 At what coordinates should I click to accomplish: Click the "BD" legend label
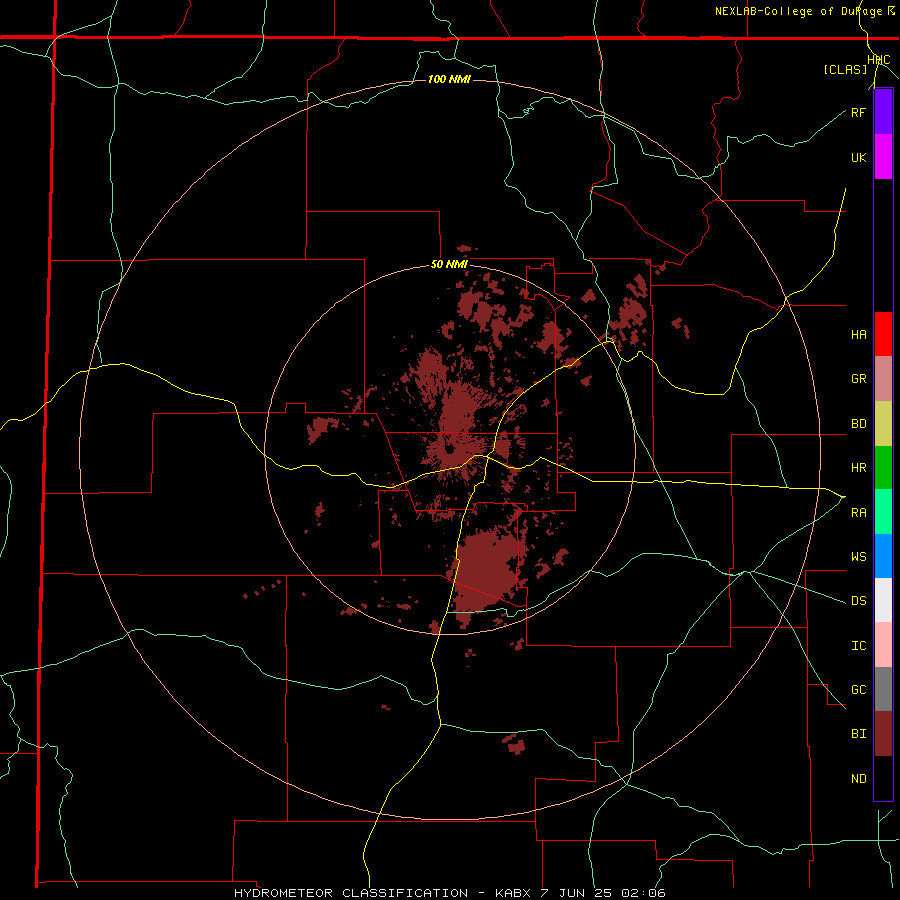(x=858, y=424)
